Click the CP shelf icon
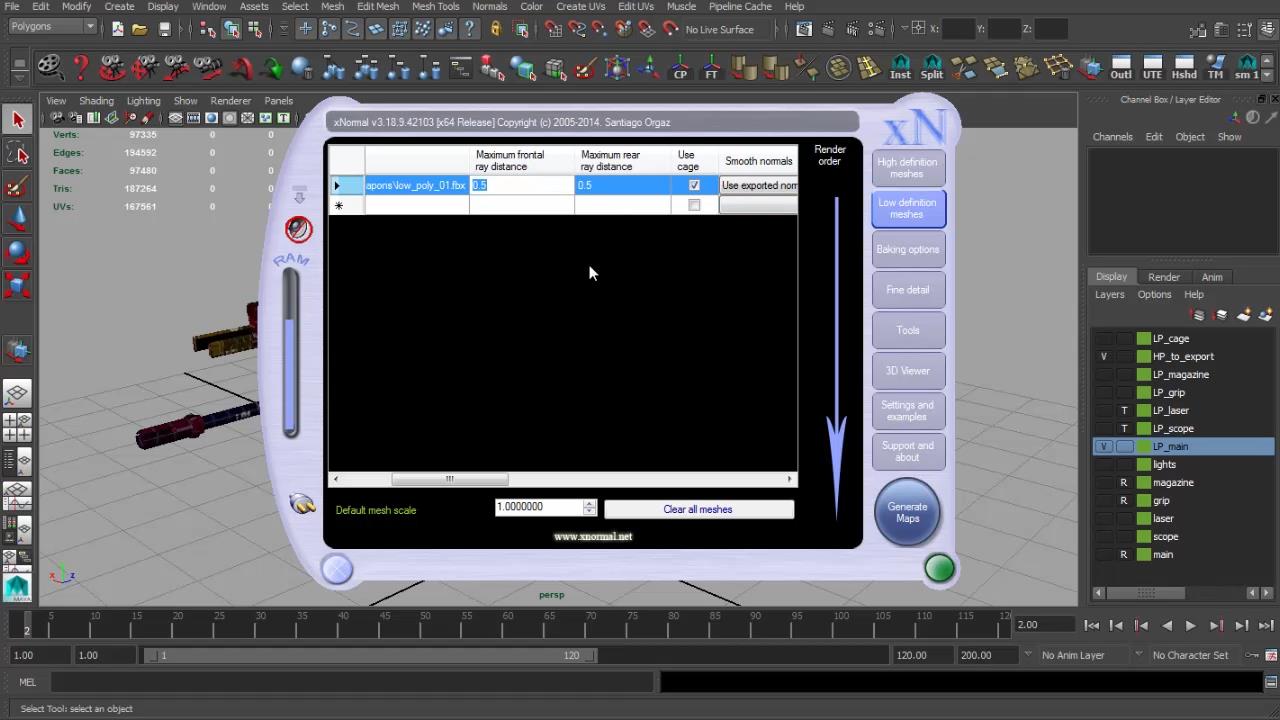1280x720 pixels. [681, 68]
